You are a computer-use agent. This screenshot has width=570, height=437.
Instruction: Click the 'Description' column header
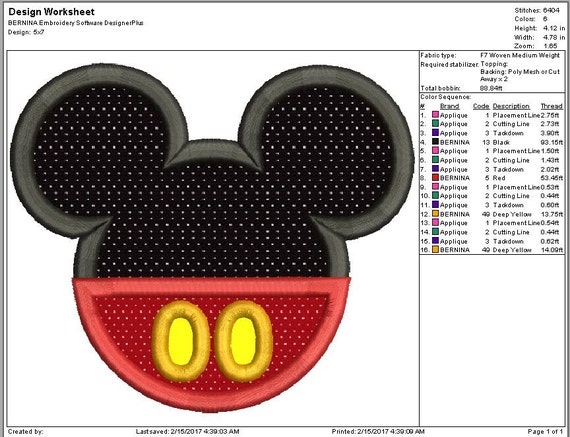tap(511, 106)
